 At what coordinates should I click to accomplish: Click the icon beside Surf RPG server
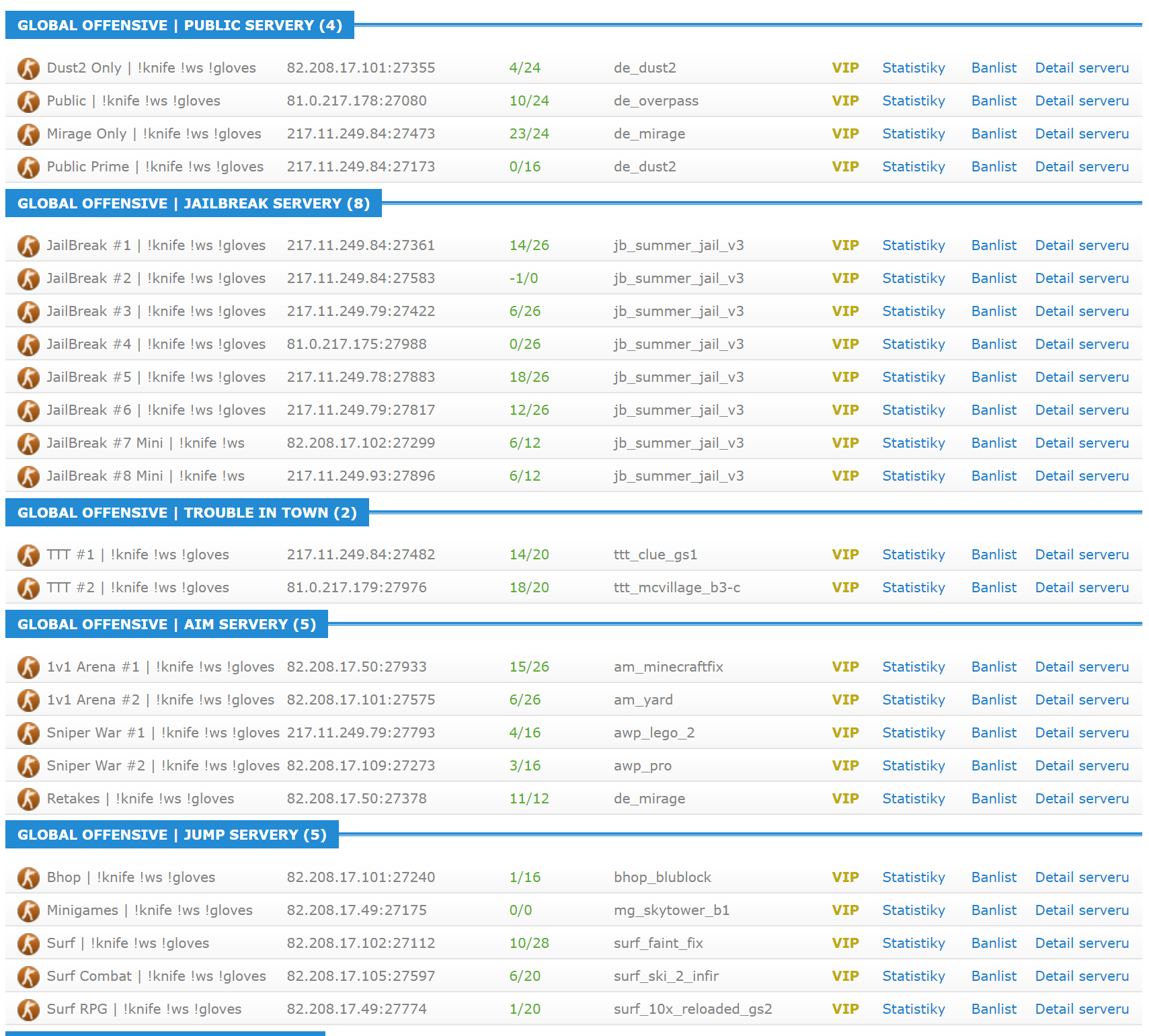click(28, 1010)
